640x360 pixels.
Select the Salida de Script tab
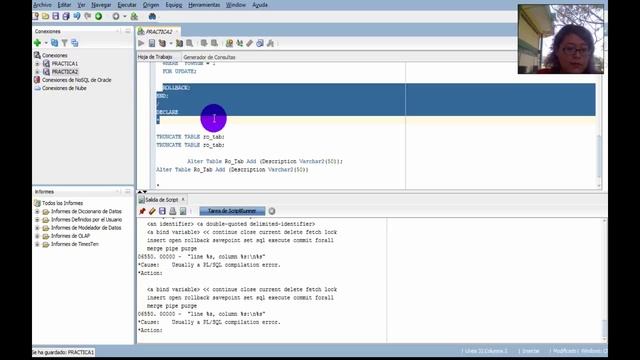coord(162,200)
